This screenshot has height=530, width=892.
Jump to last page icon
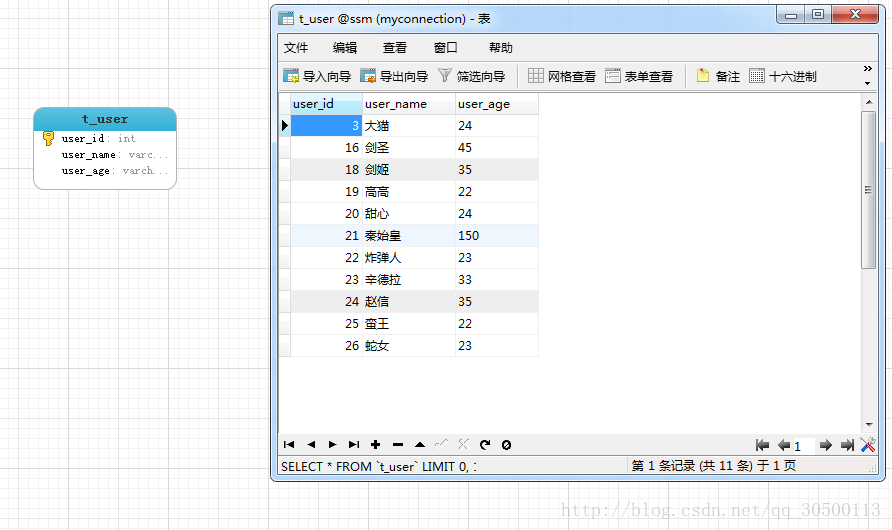point(848,445)
